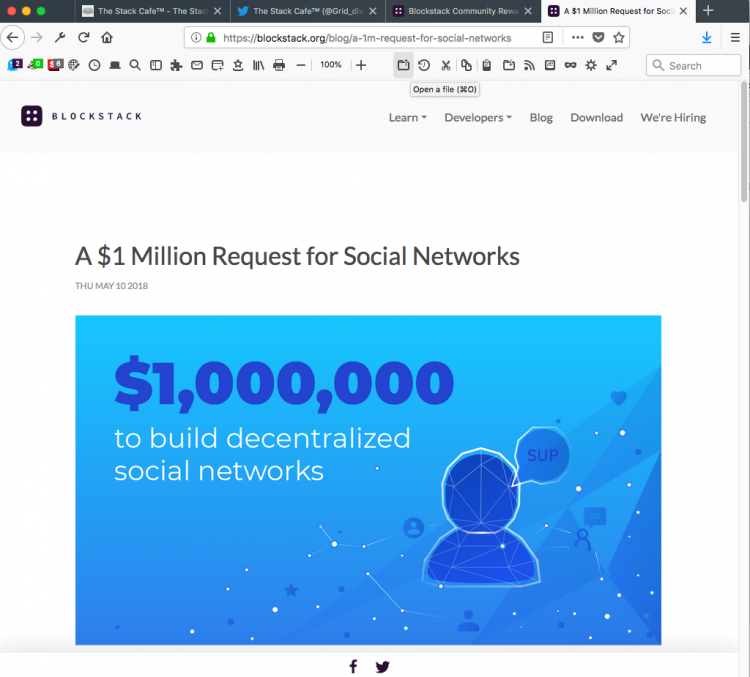Screen dimensions: 750x677
Task: Click the forward navigation arrow
Action: pos(37,37)
